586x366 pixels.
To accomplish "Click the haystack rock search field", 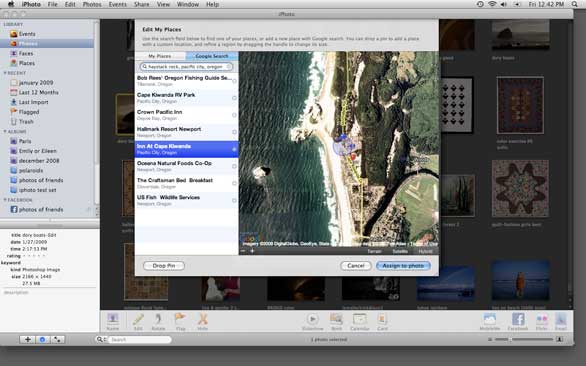I will point(186,67).
